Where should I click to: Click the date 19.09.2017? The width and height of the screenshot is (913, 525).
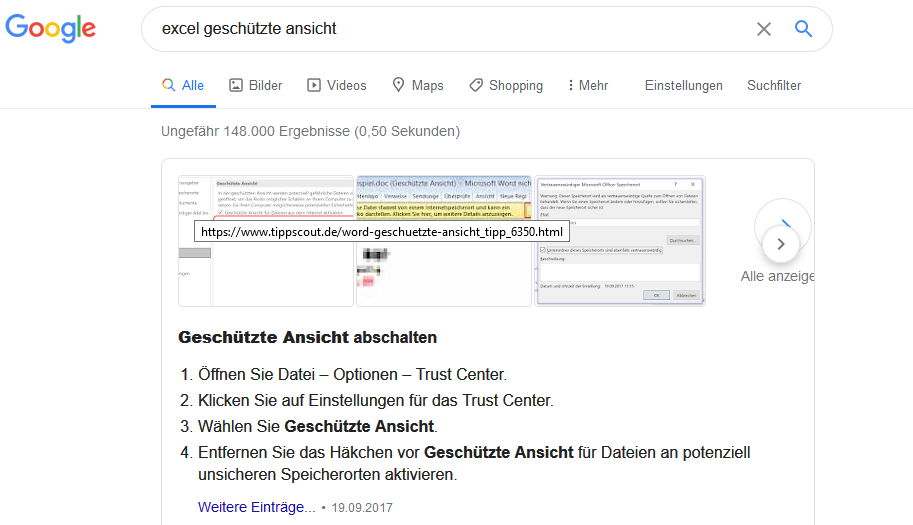pyautogui.click(x=362, y=508)
